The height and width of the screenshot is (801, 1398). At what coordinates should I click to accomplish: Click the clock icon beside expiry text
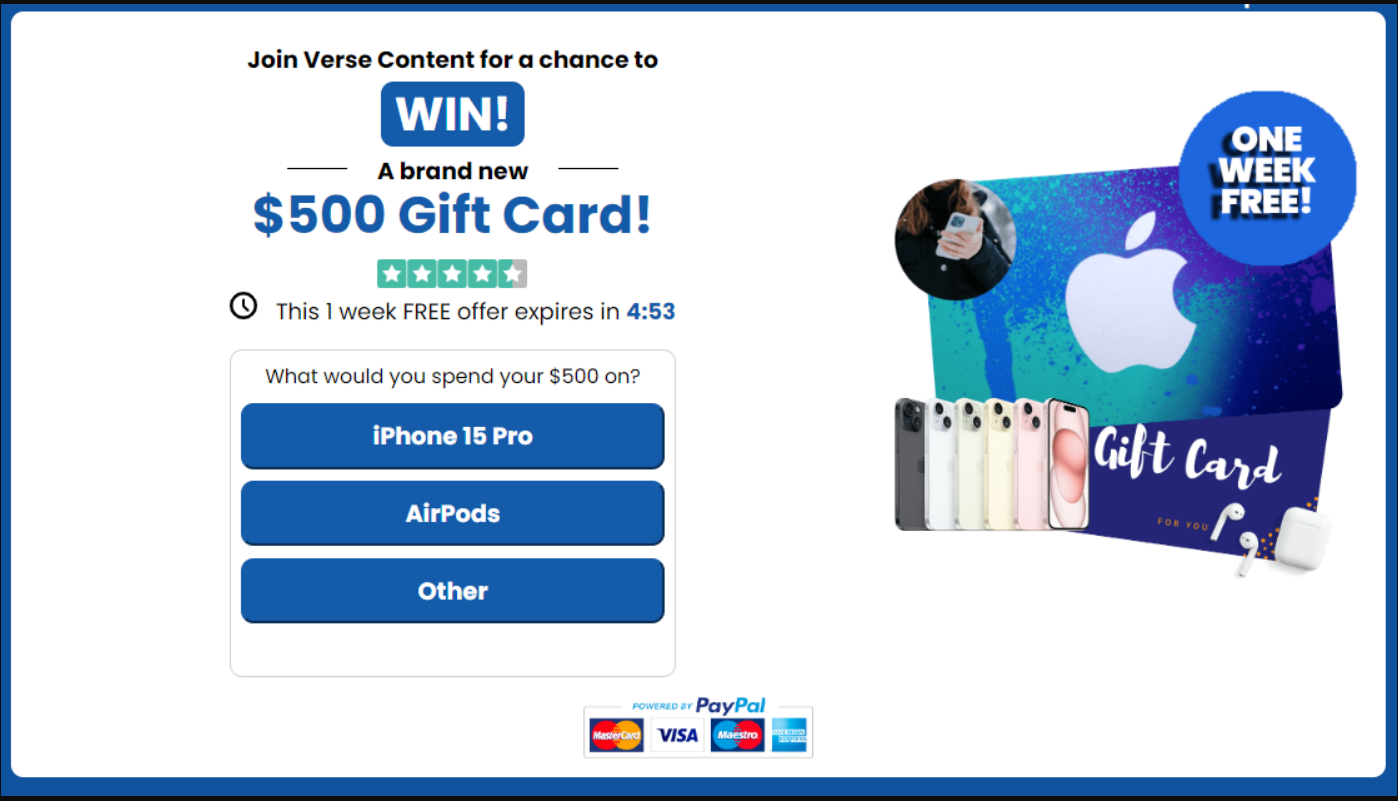pos(243,306)
